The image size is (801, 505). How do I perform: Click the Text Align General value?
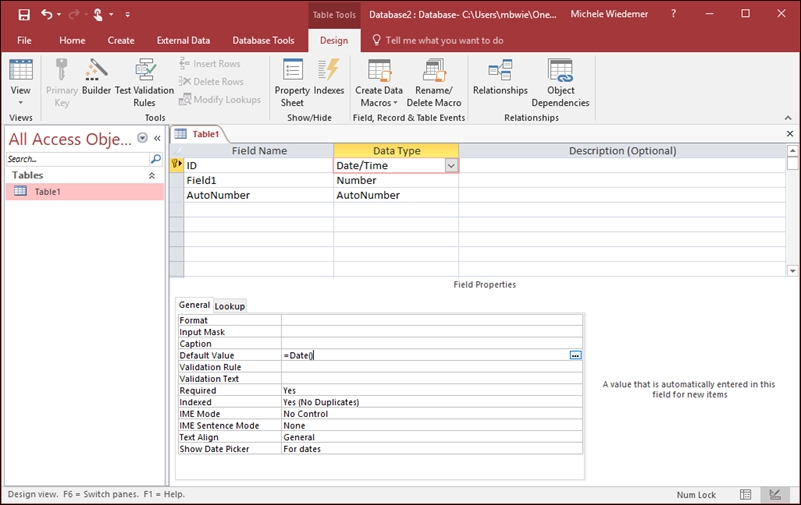(432, 437)
